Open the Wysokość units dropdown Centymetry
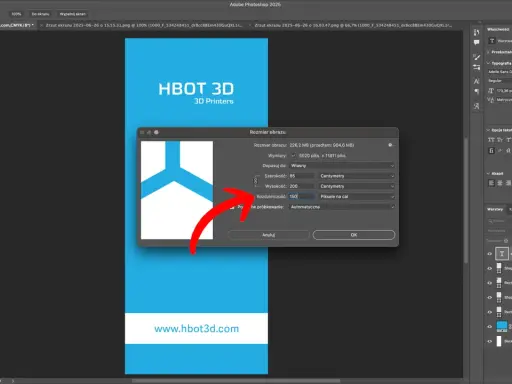 coord(357,186)
